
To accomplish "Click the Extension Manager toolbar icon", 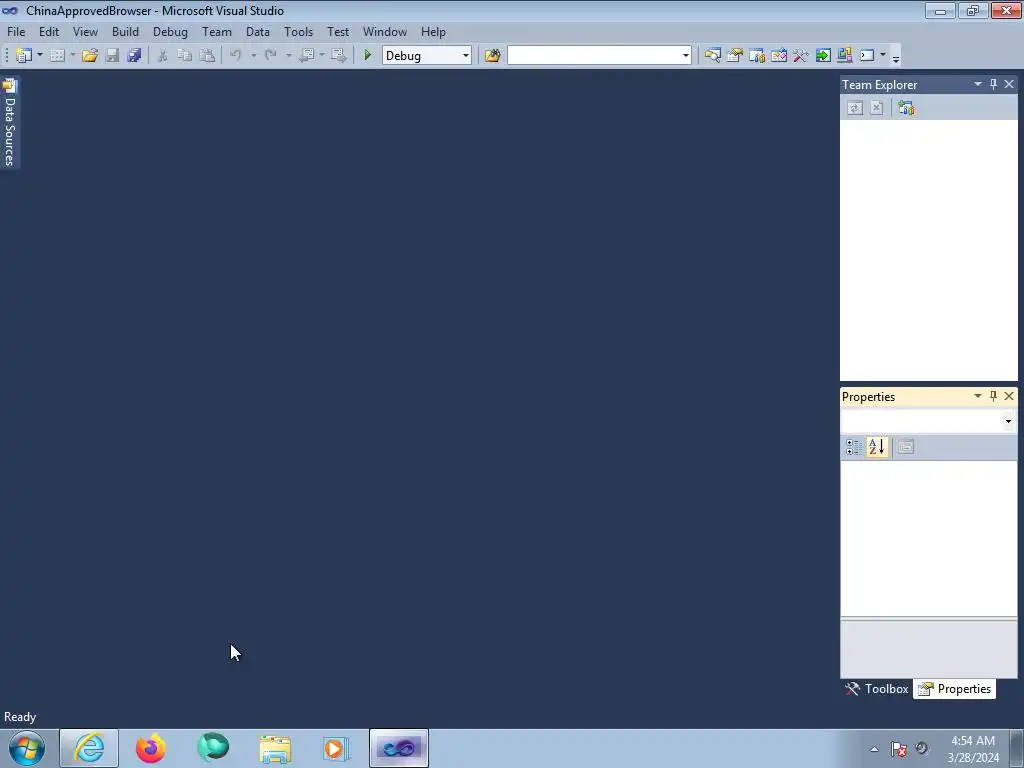I will click(844, 56).
